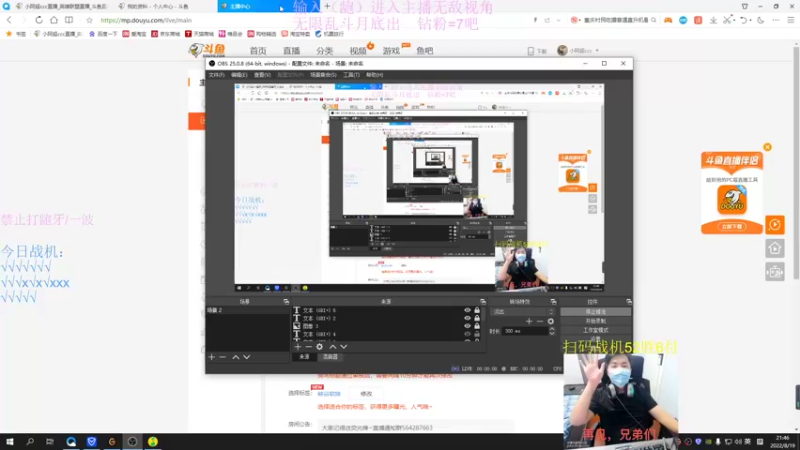Remove the scene with the minus icon in the OBS scenes panel
This screenshot has height=450, width=800.
(x=222, y=357)
